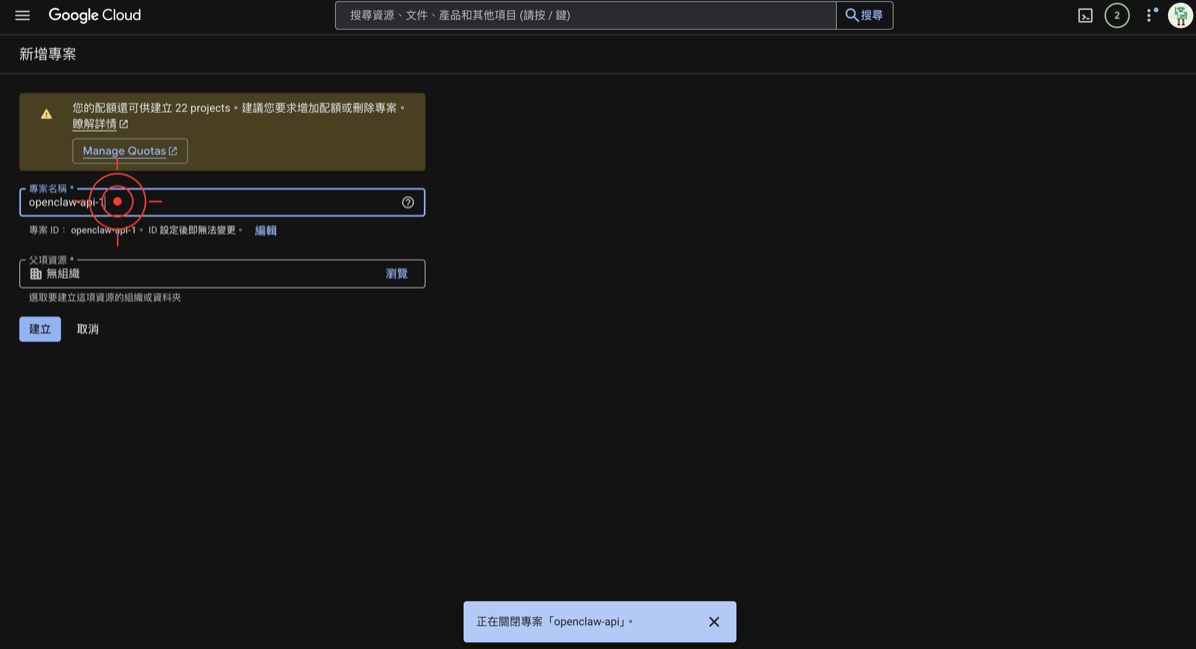Activate Cloud Shell terminal
This screenshot has width=1196, height=649.
(x=1086, y=15)
